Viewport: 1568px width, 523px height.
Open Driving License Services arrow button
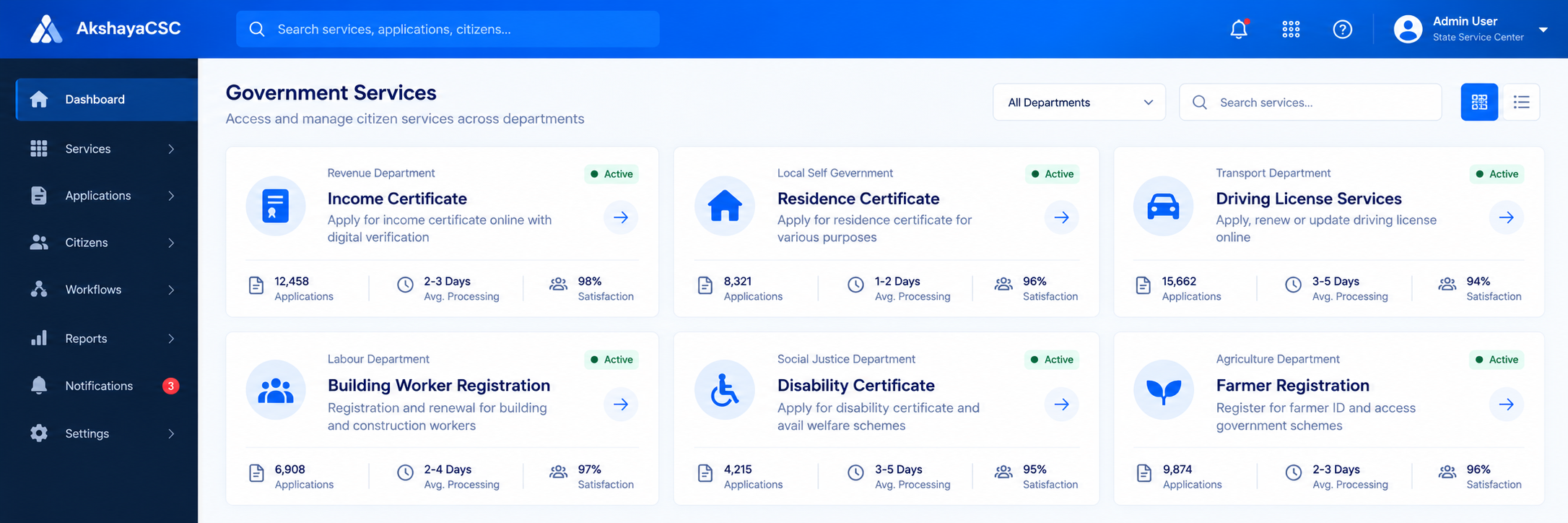[1506, 217]
